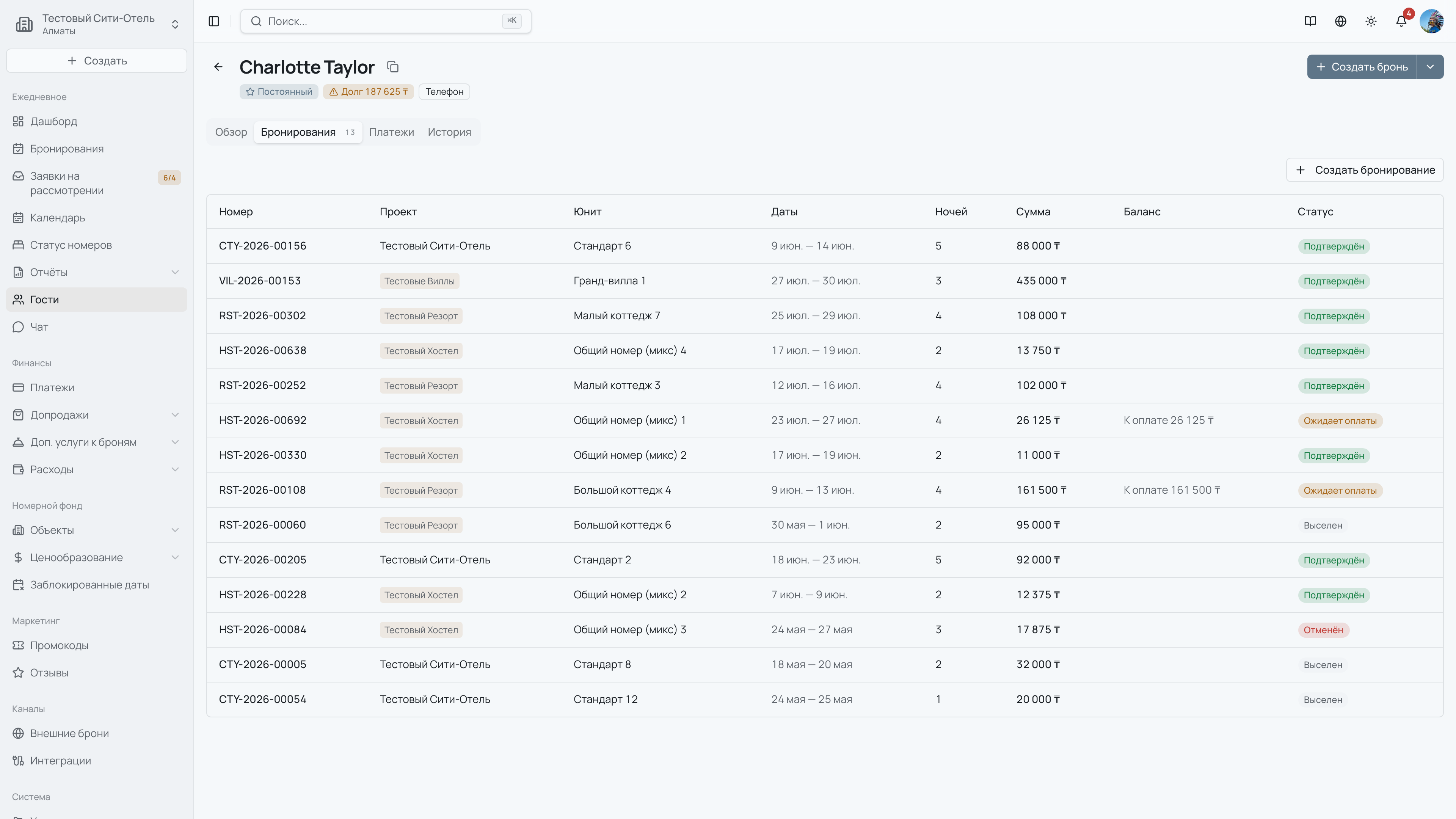
Task: Open notifications bell
Action: pyautogui.click(x=1401, y=21)
